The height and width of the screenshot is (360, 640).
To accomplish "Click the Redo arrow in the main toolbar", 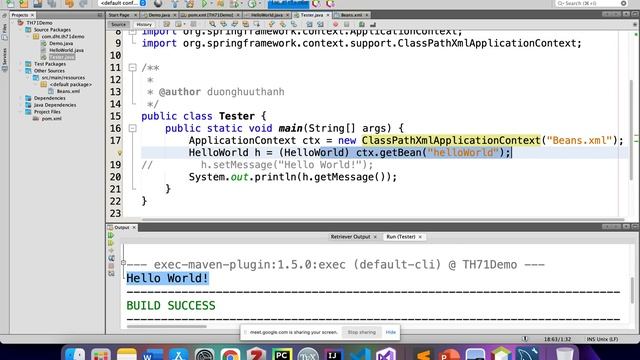I will [83, 4].
